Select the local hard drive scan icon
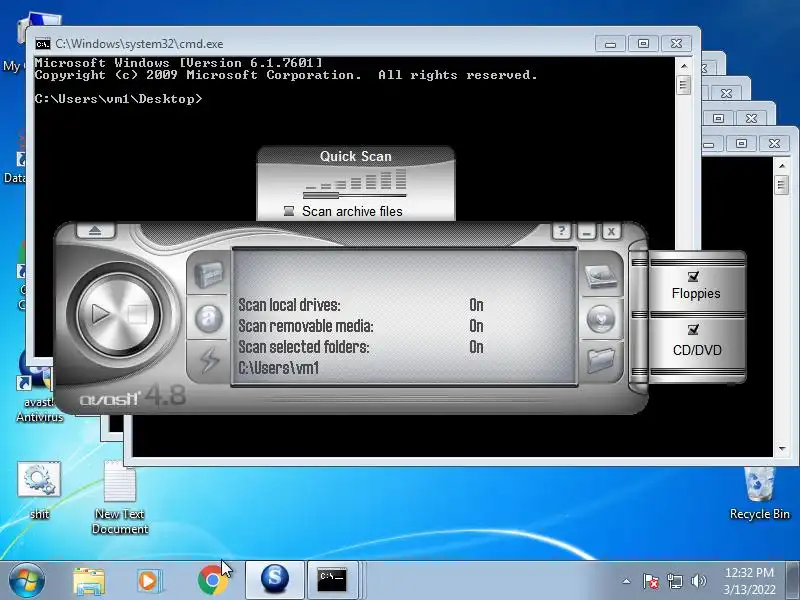Viewport: 800px width, 600px height. click(x=601, y=277)
